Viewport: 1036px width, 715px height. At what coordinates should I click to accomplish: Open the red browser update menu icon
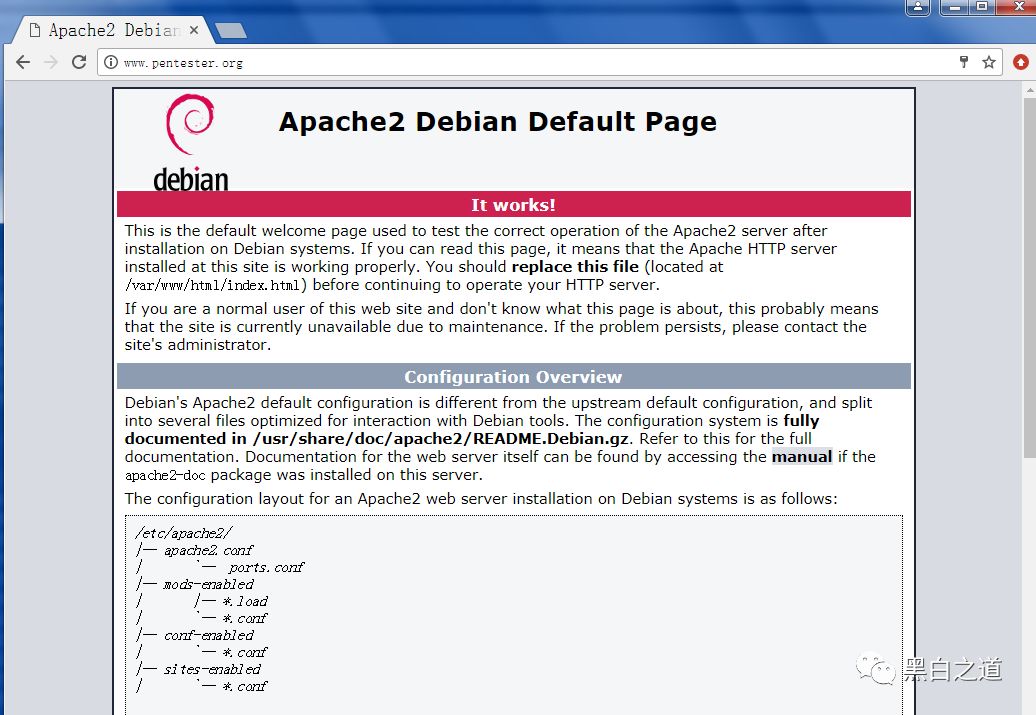[1021, 62]
